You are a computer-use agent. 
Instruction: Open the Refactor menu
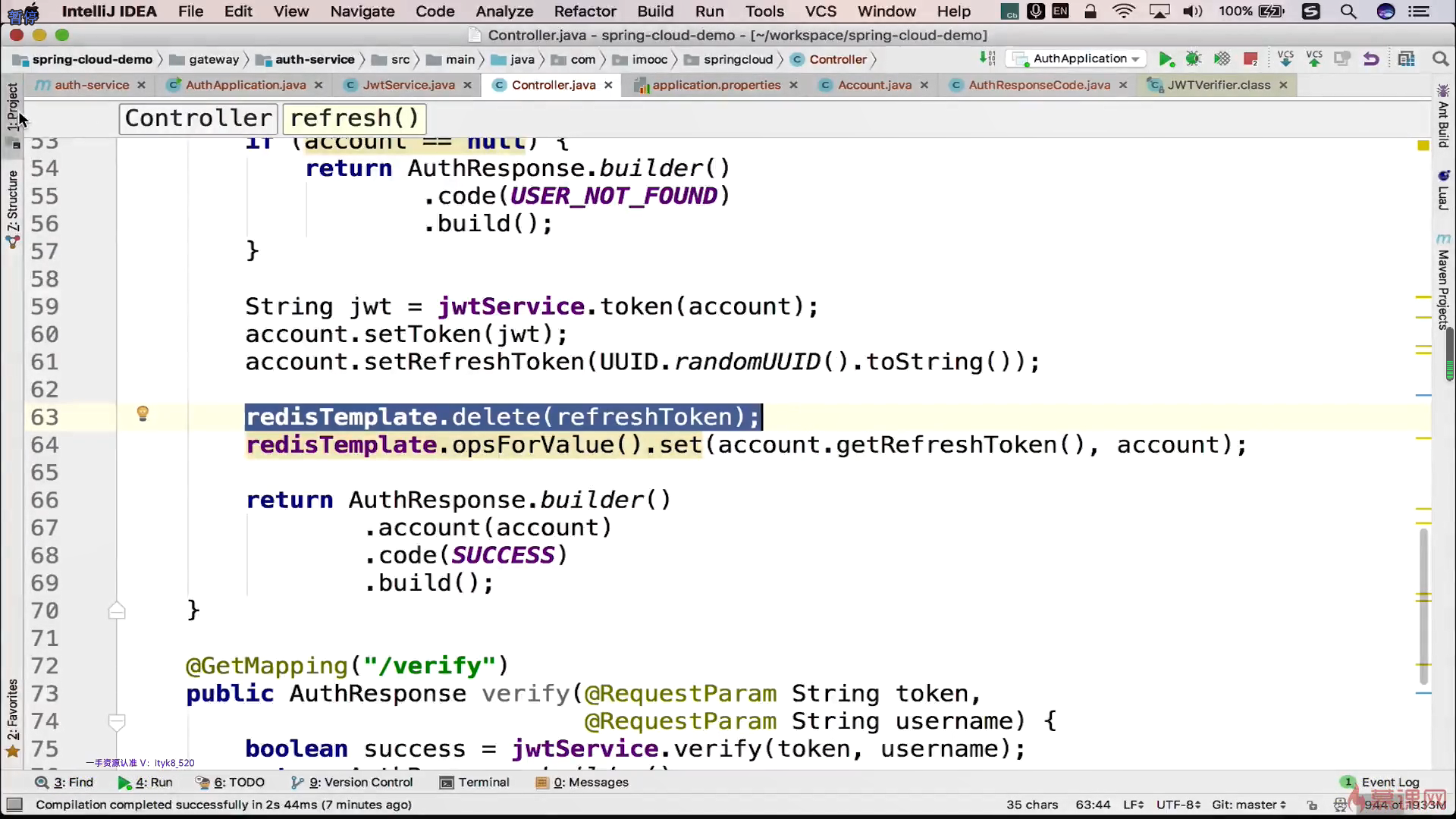[x=585, y=11]
